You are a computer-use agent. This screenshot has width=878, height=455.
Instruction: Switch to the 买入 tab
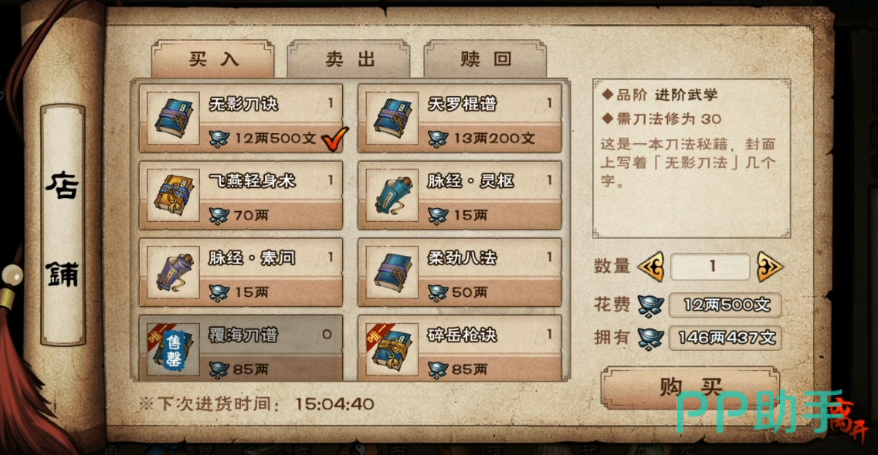click(x=213, y=59)
